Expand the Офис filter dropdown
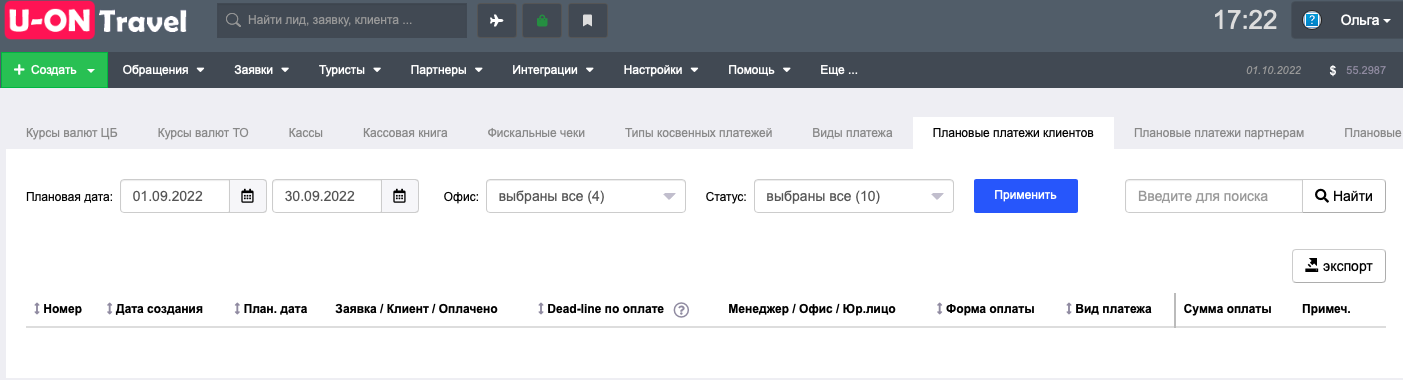The image size is (1403, 380). [x=586, y=196]
